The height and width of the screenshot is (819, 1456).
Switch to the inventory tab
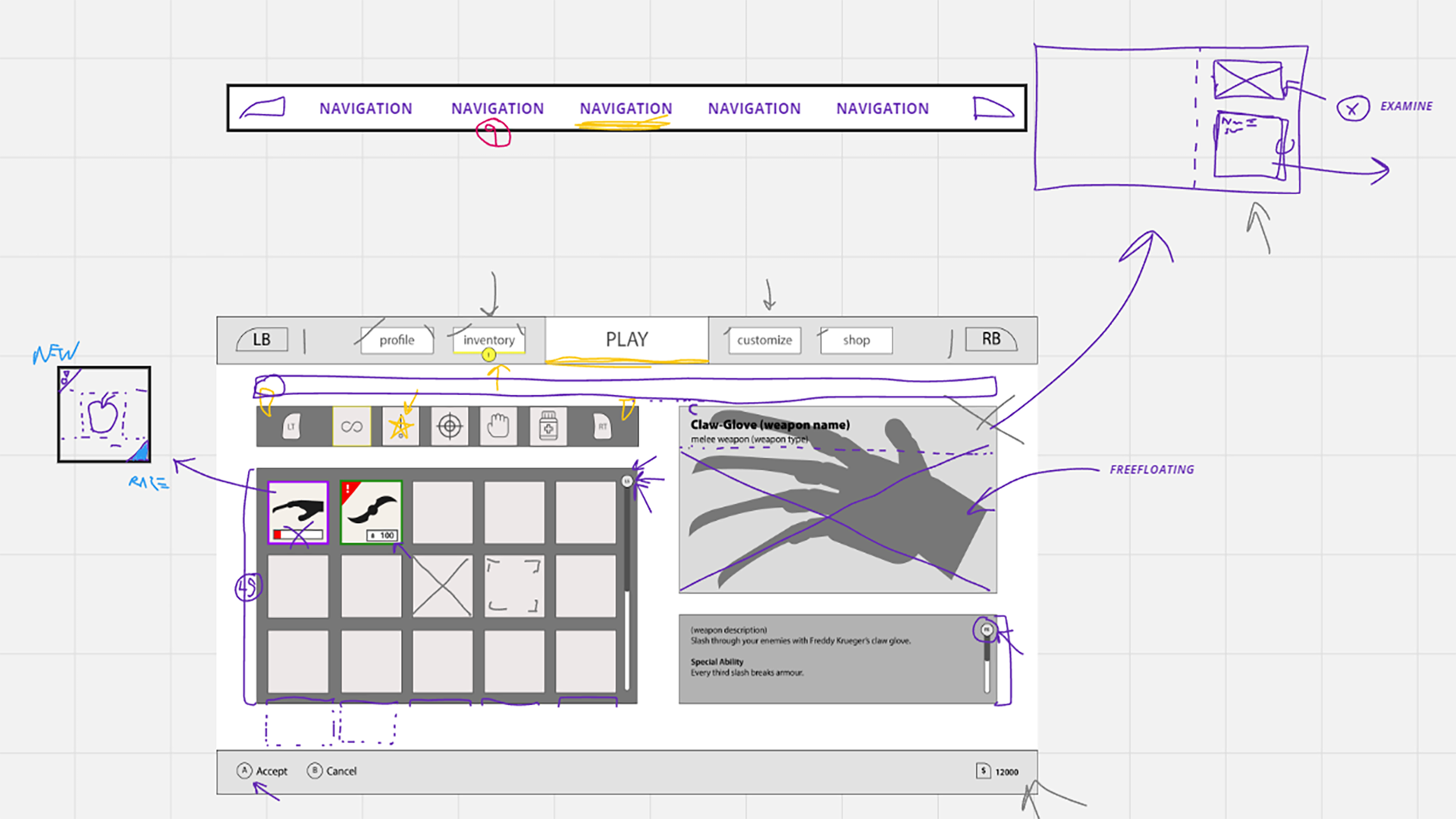click(x=488, y=340)
